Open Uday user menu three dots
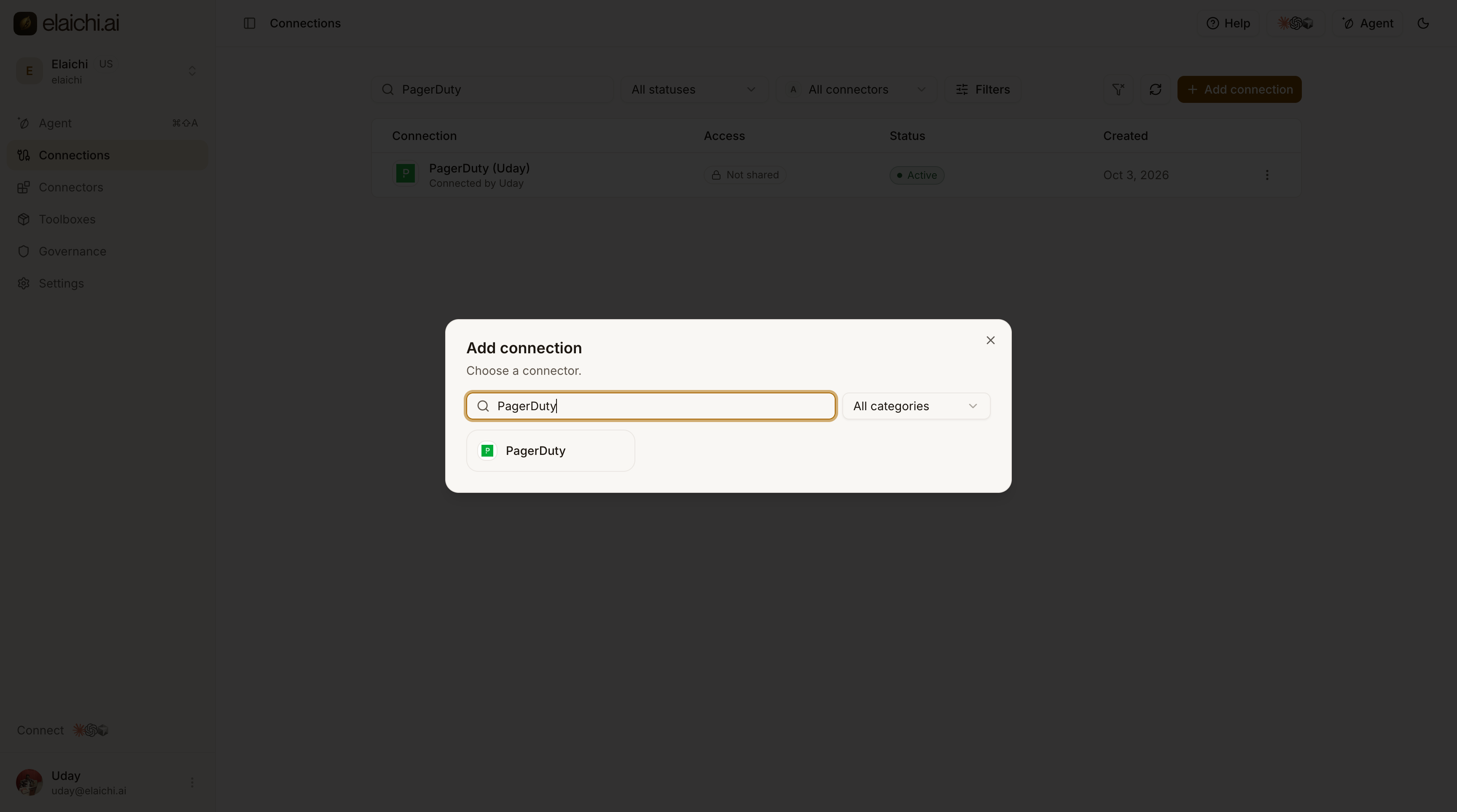Screen dimensions: 1457x812 192,782
